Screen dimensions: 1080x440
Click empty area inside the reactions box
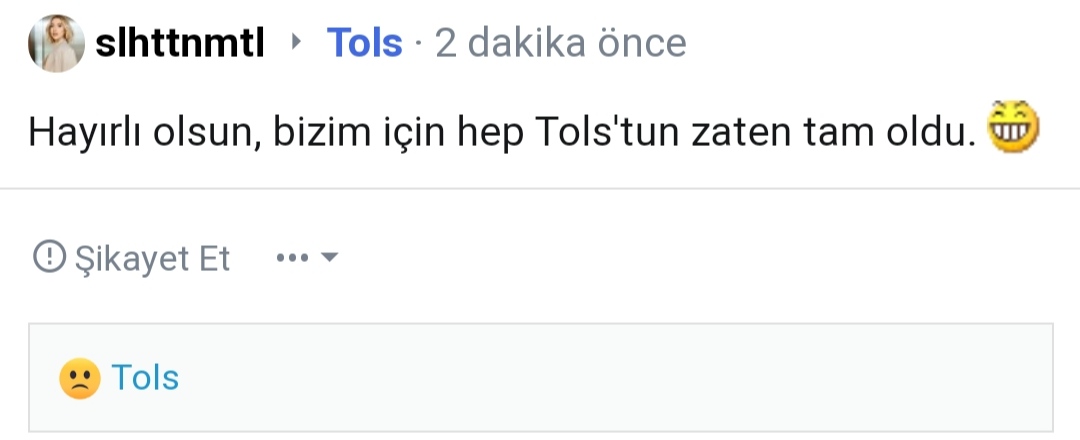[600, 378]
